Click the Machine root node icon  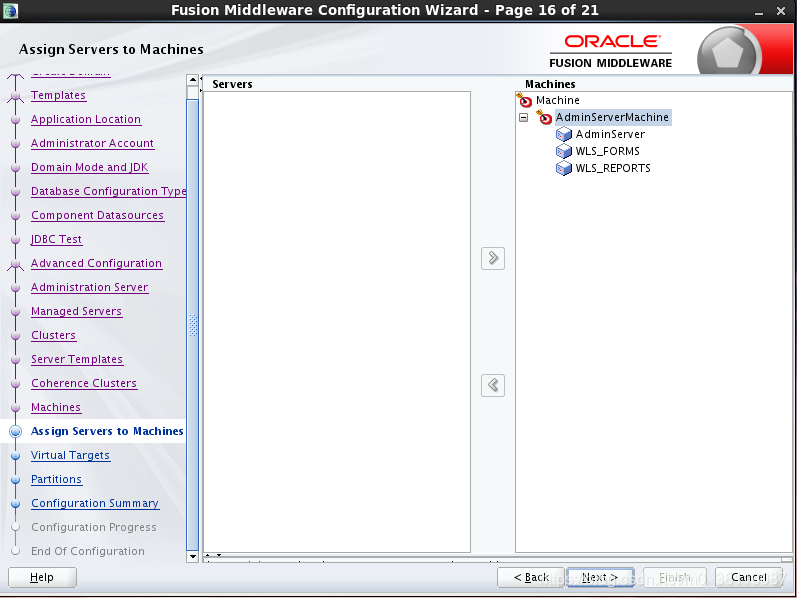(524, 100)
